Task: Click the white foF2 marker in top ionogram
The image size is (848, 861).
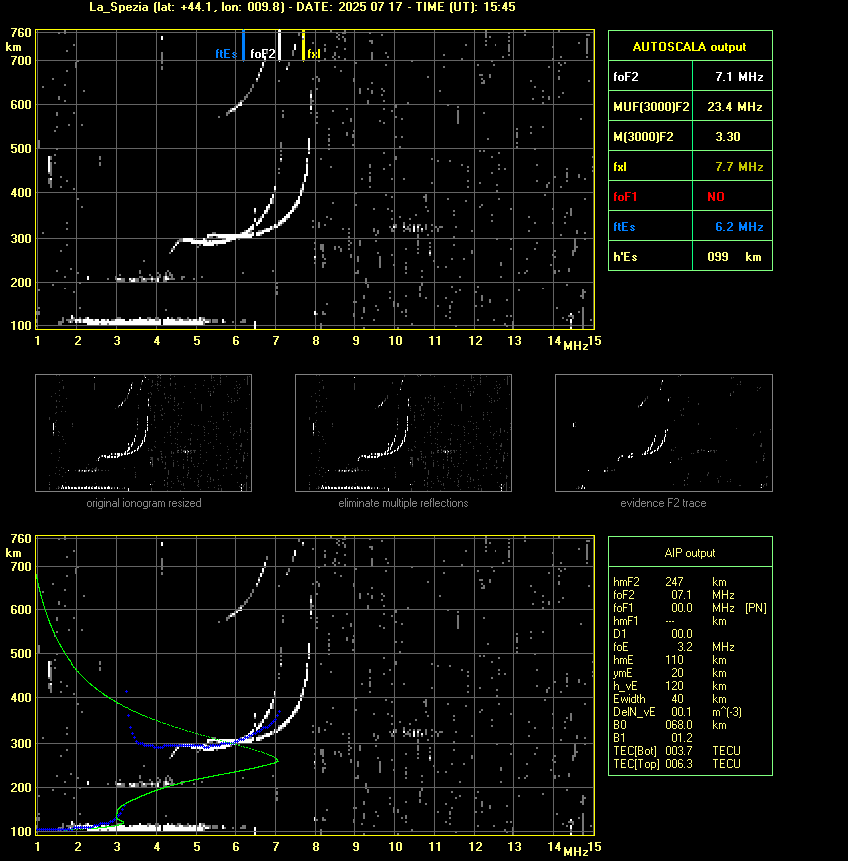Action: click(x=280, y=46)
